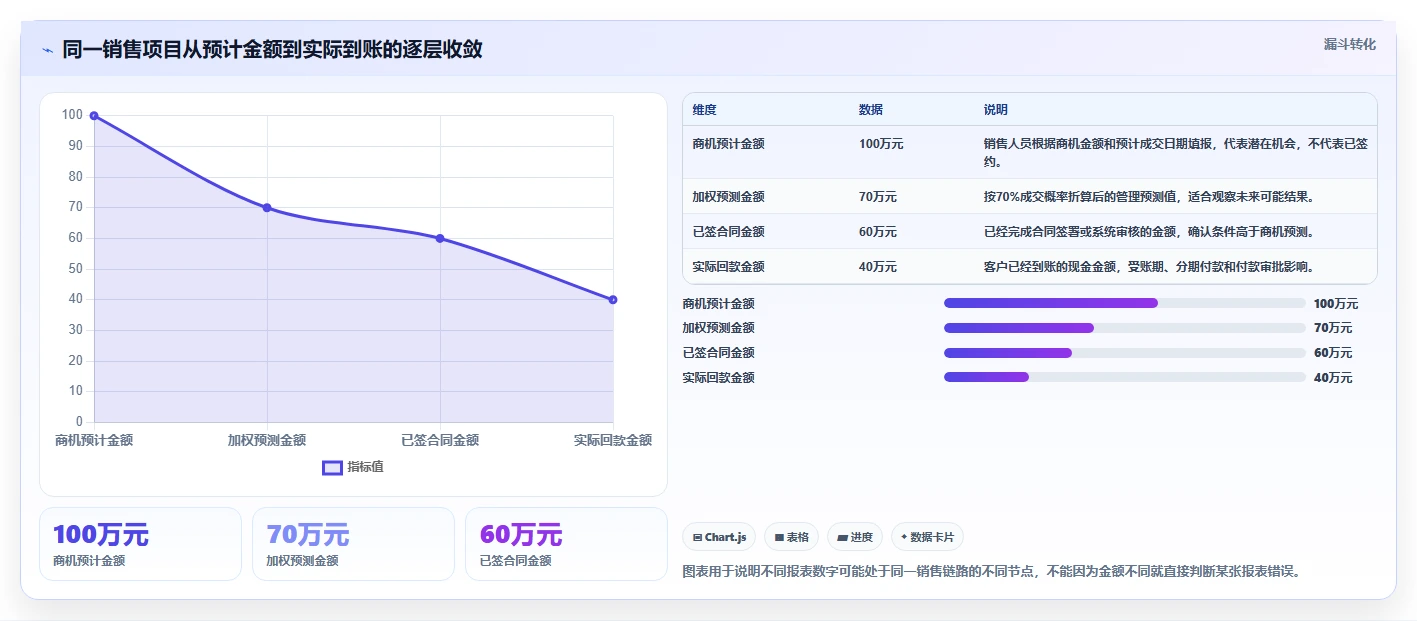Click the chart data point at value 60
1417x621 pixels.
tap(440, 238)
